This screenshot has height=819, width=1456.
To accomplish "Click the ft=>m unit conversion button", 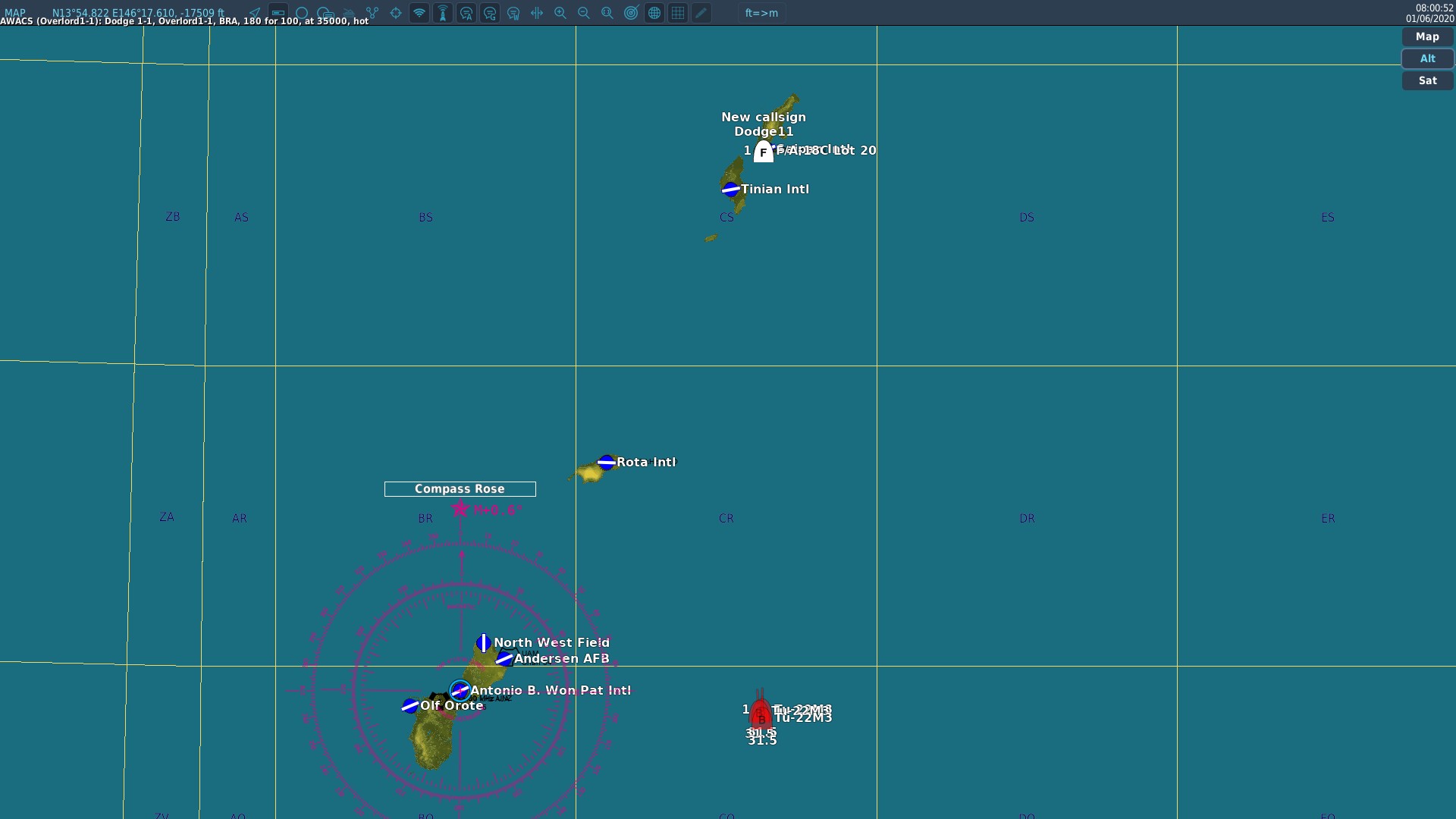I will click(761, 13).
